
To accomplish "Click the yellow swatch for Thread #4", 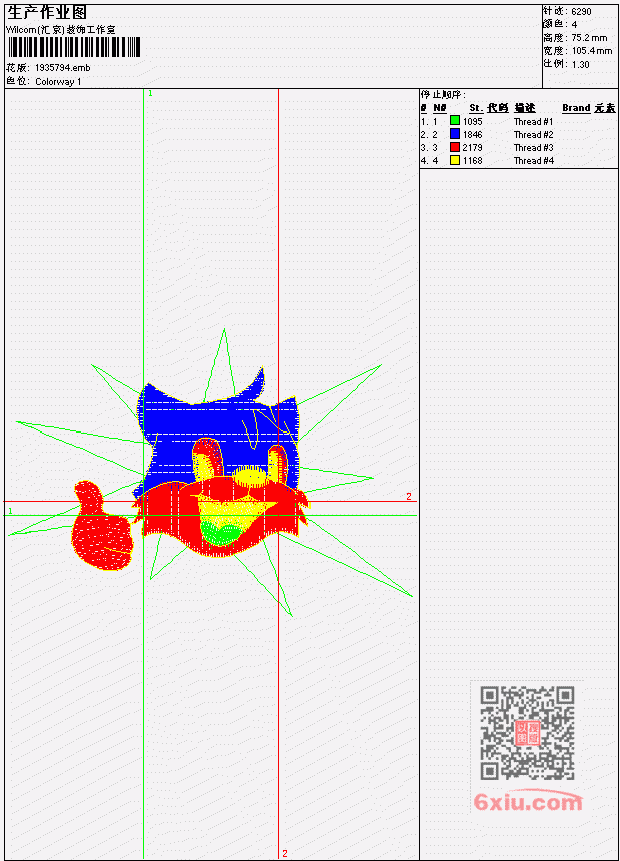I will pyautogui.click(x=455, y=160).
